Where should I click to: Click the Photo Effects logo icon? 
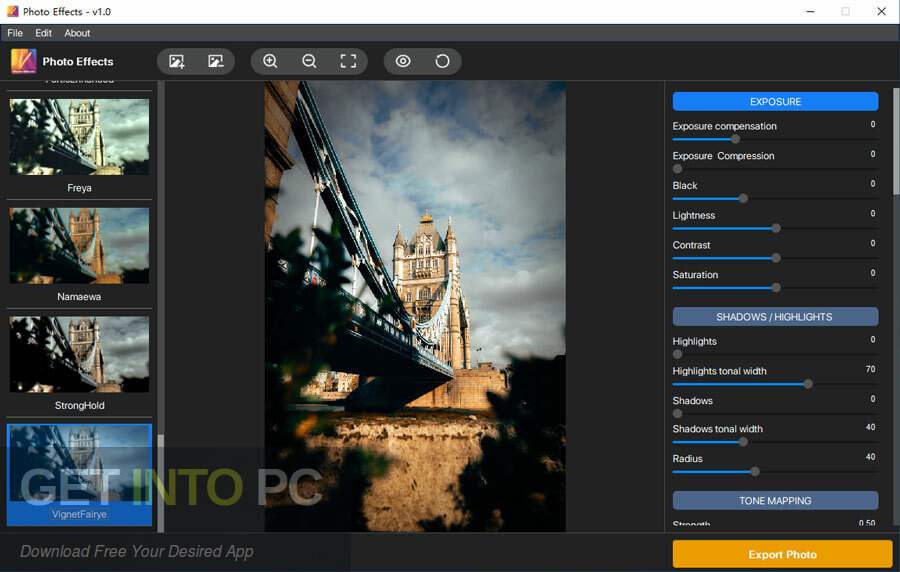click(24, 61)
